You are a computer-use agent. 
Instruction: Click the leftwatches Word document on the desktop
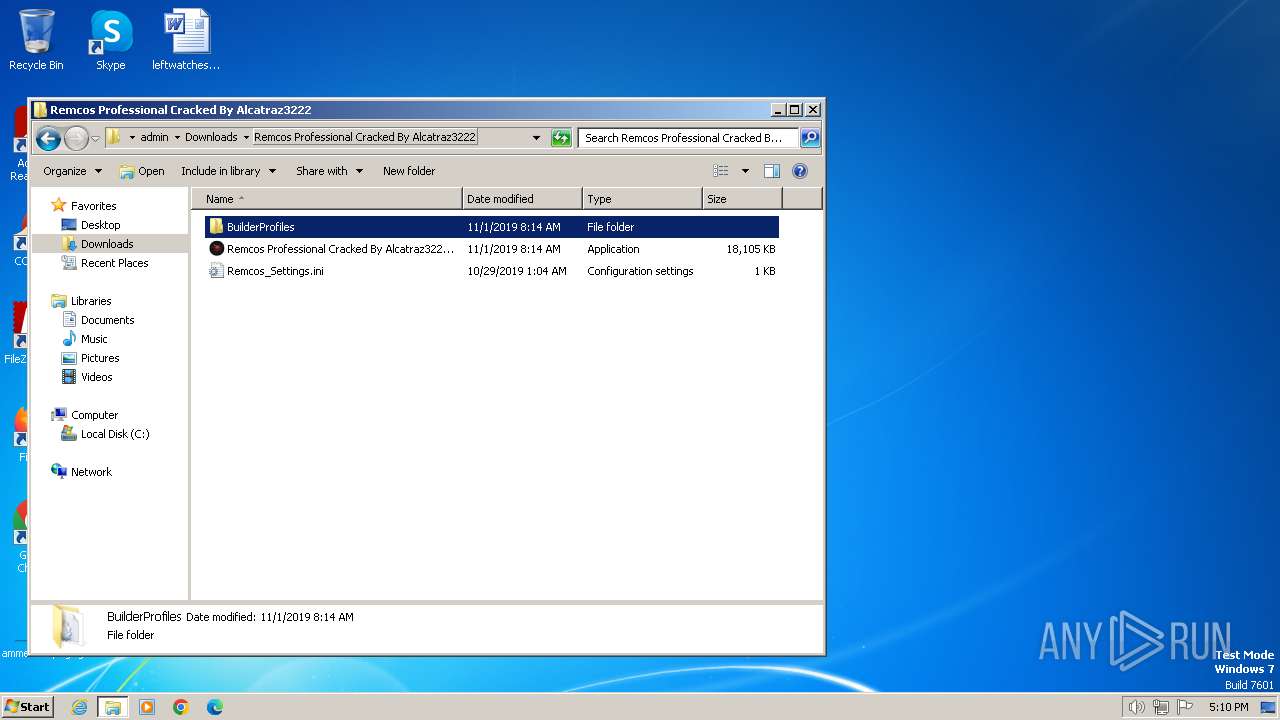pyautogui.click(x=186, y=41)
